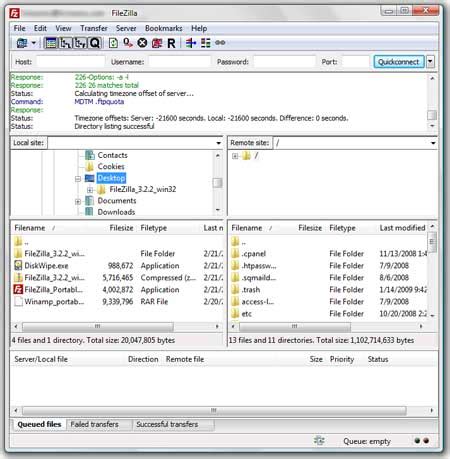This screenshot has width=450, height=459.
Task: Click remote file list horizontal scrollbar
Action: (x=295, y=326)
